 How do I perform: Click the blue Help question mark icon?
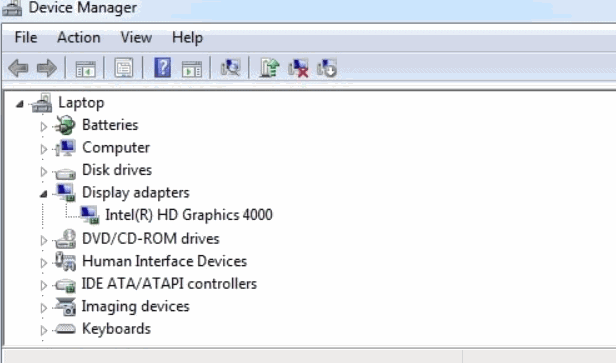[x=162, y=68]
